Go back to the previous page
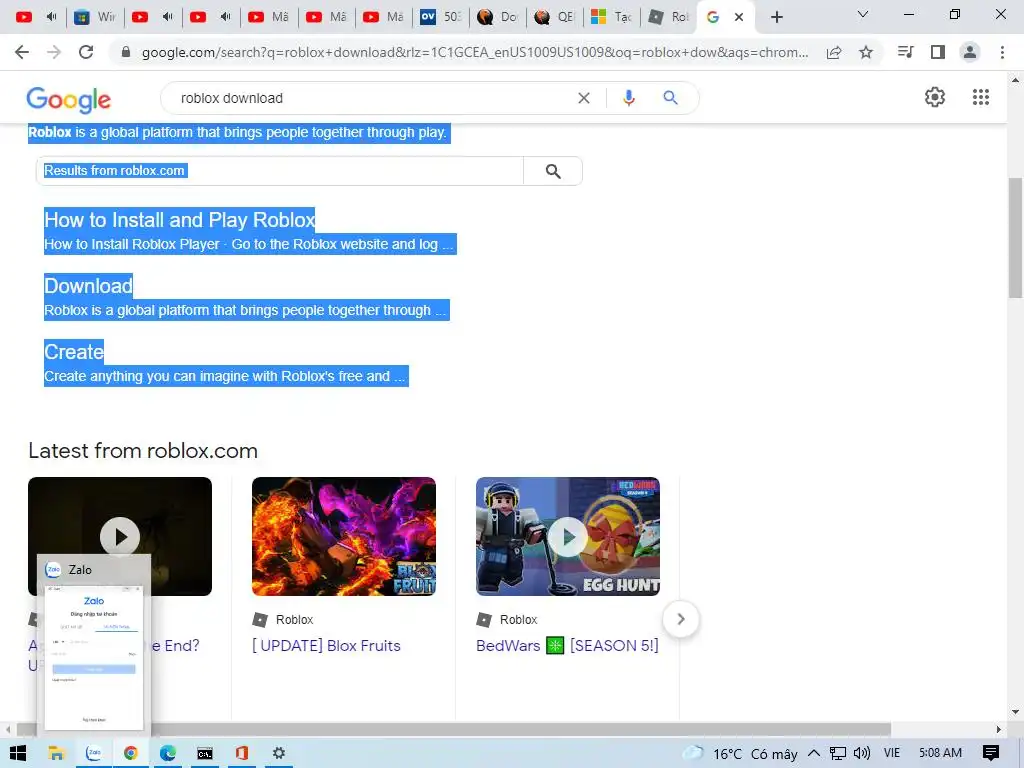Screen dimensions: 1024x768 (x=22, y=52)
